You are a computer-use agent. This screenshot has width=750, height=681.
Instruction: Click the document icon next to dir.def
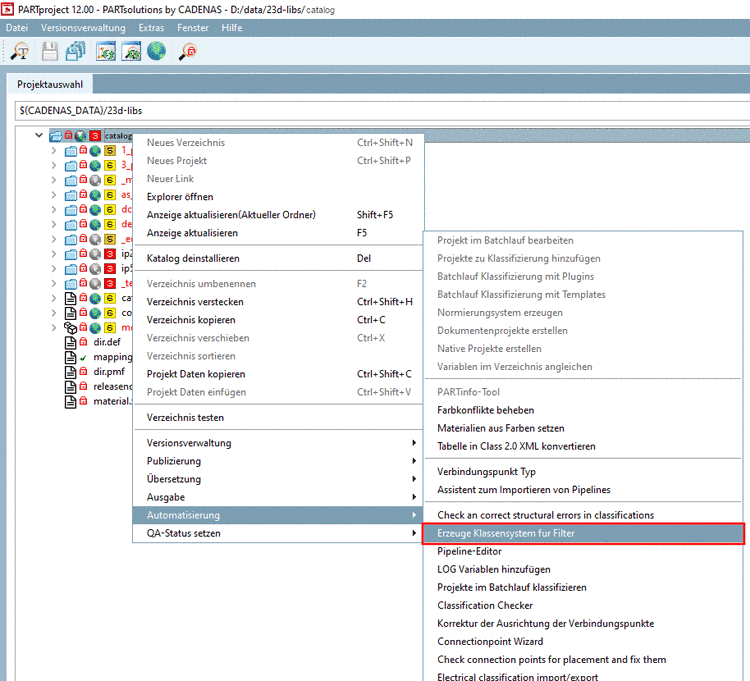(70, 342)
